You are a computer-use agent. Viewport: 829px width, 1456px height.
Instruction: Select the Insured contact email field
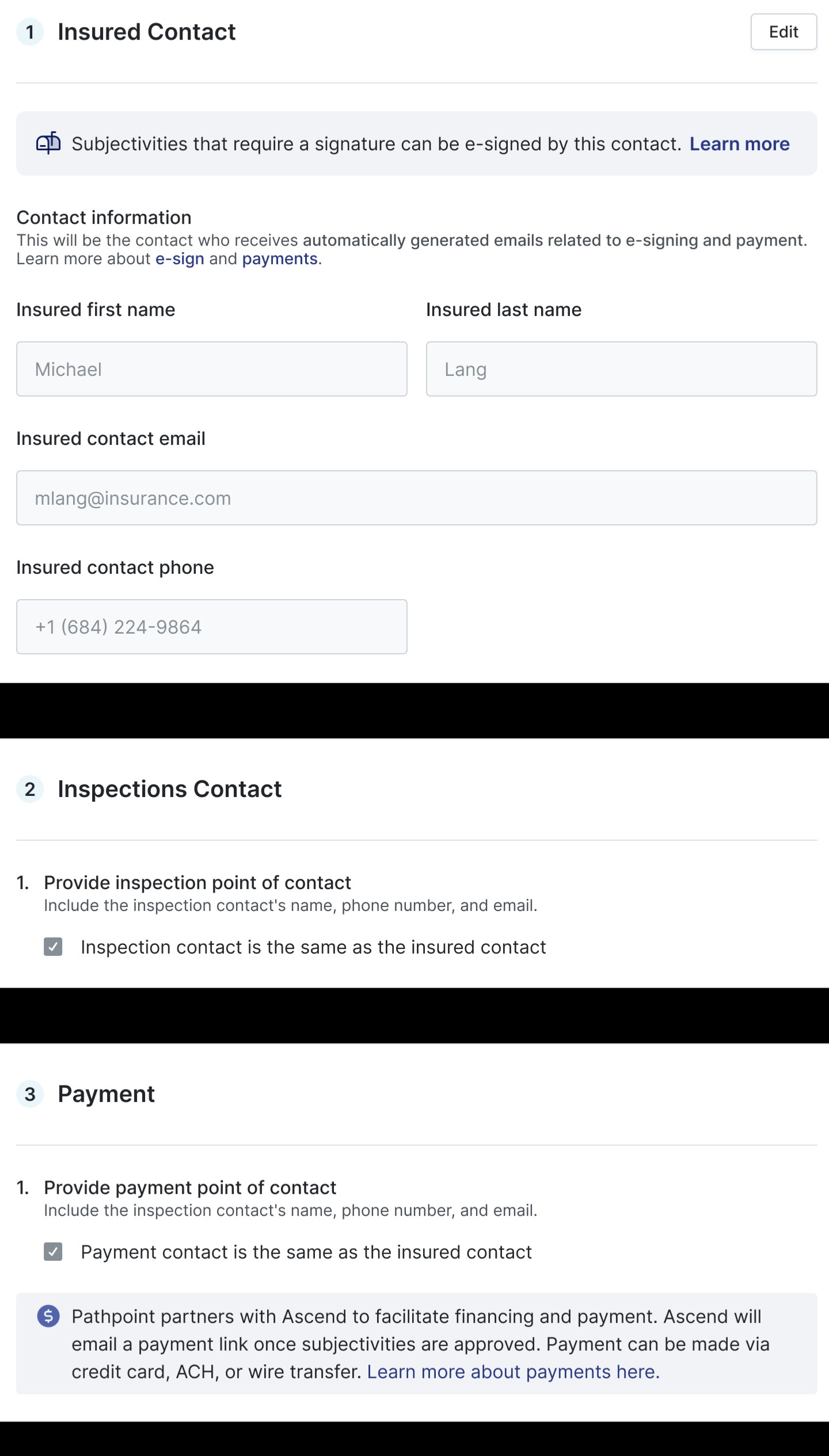(x=416, y=498)
